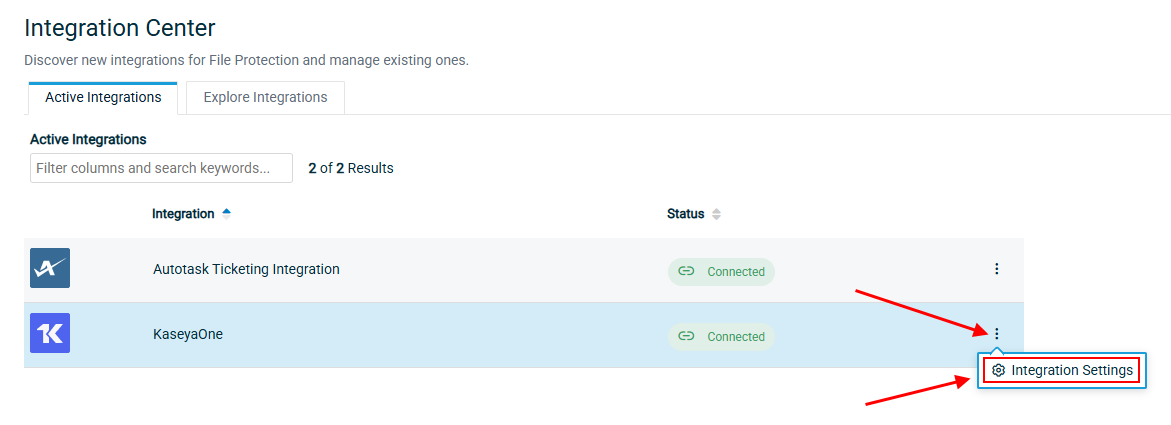1171x425 pixels.
Task: Click the KaseyaOne Connected status badge
Action: pyautogui.click(x=721, y=336)
